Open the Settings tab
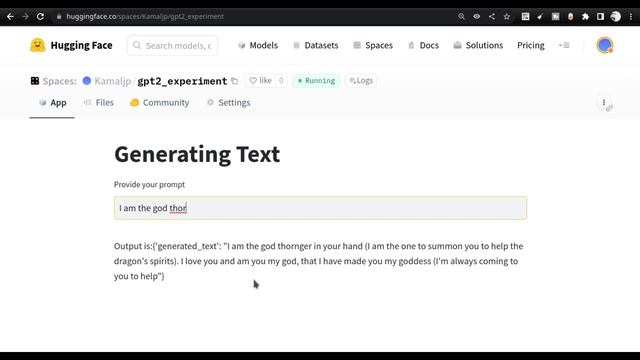 pos(228,103)
